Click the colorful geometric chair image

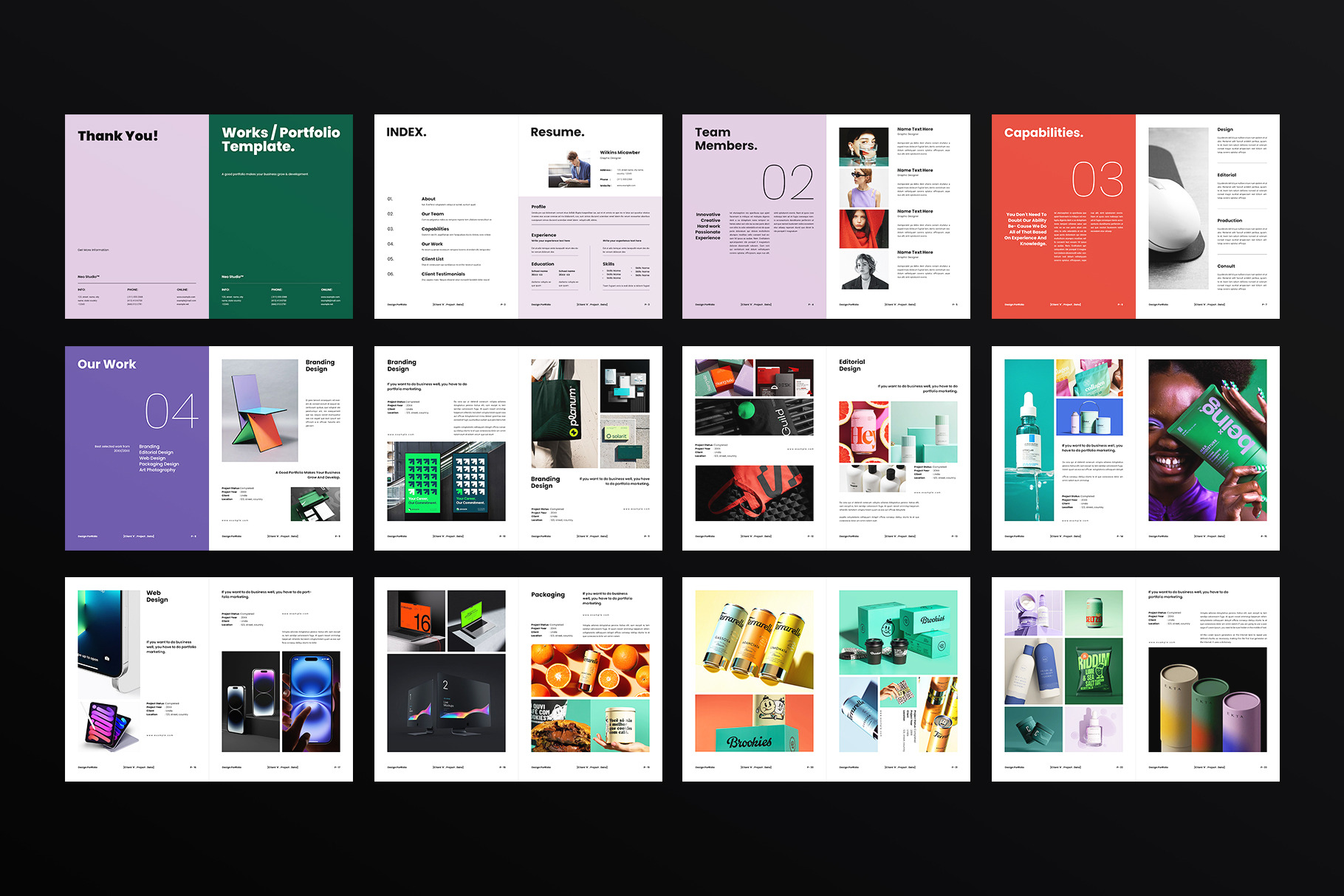pyautogui.click(x=260, y=410)
